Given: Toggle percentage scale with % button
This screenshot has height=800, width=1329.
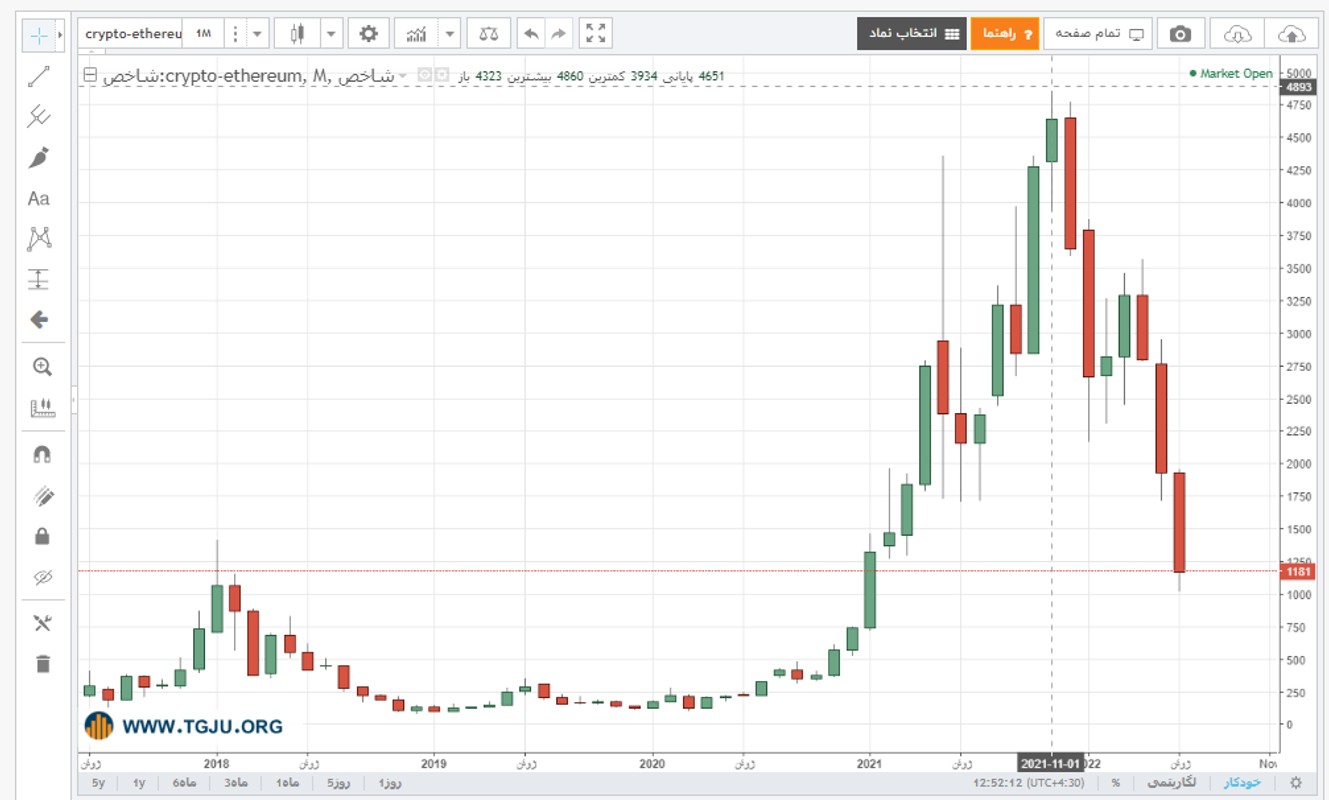Looking at the screenshot, I should 1115,782.
